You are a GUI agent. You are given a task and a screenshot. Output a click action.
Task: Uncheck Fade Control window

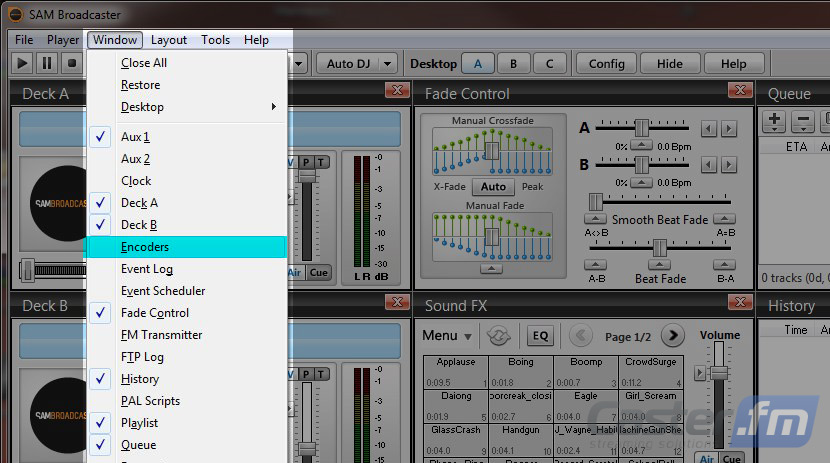coord(100,313)
